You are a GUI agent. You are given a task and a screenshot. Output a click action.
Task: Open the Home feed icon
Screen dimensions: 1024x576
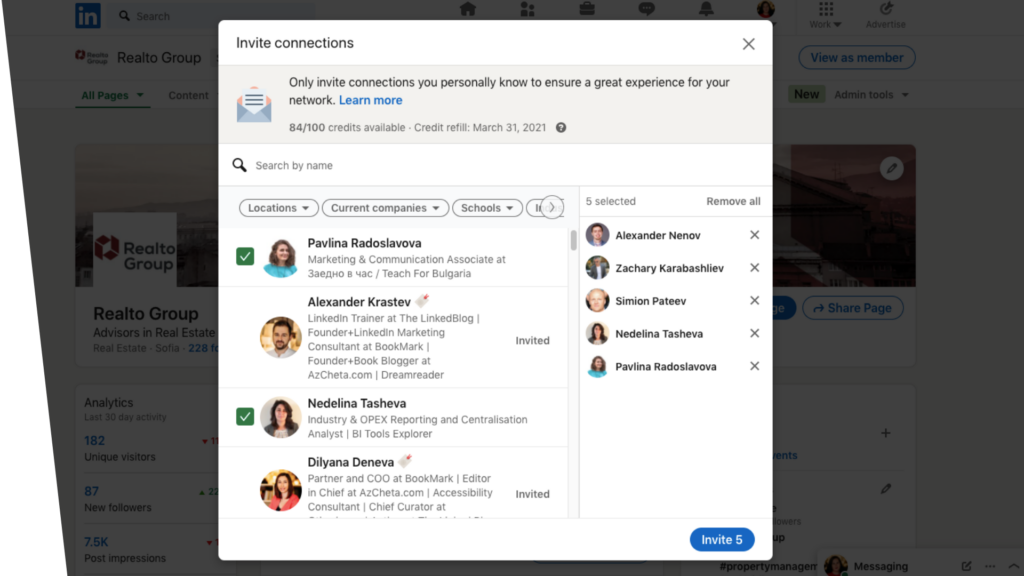coord(468,9)
